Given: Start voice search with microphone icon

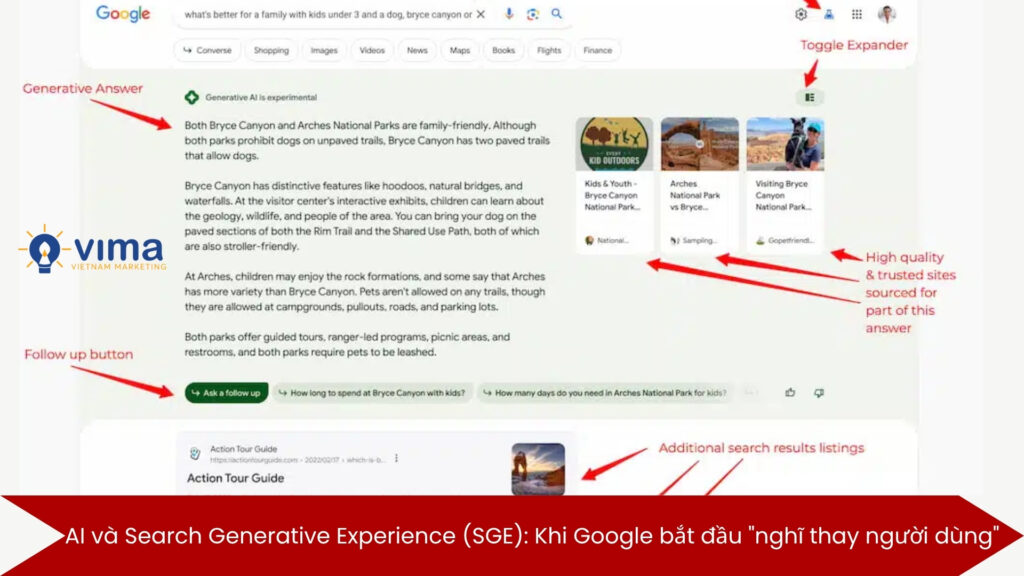Looking at the screenshot, I should [509, 14].
